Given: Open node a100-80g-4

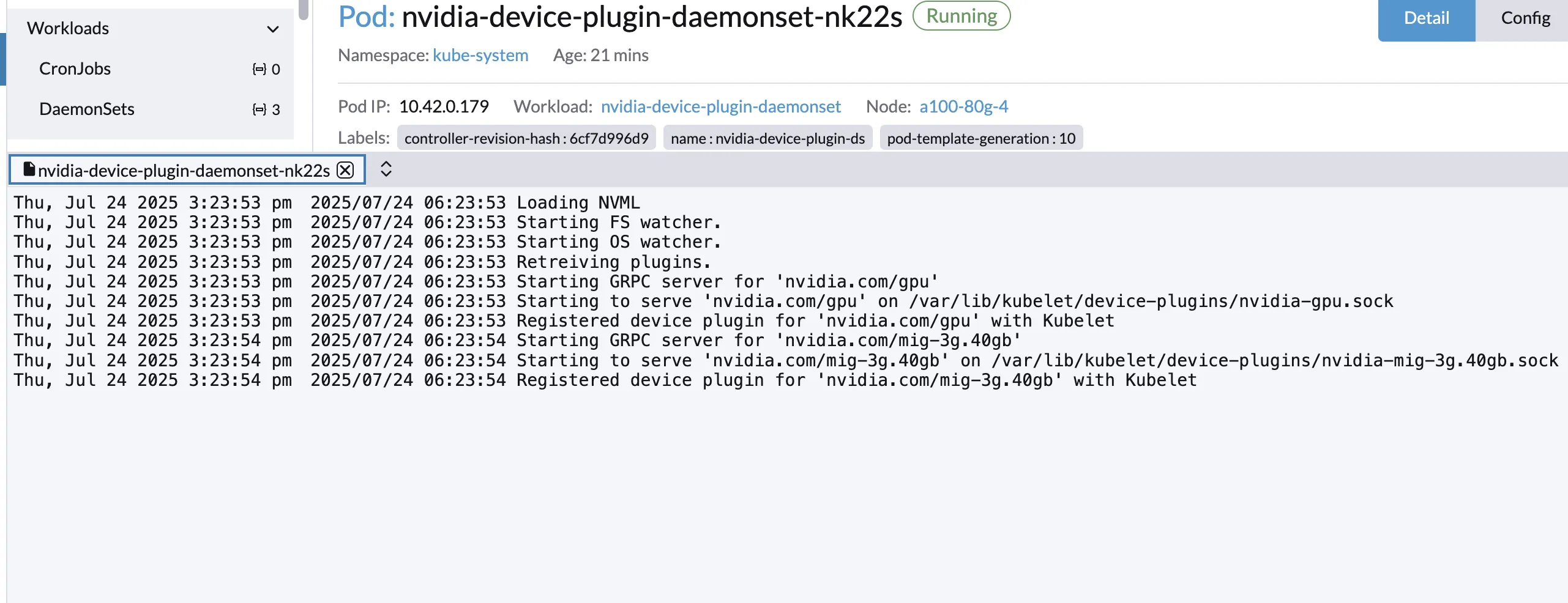Looking at the screenshot, I should click(963, 106).
